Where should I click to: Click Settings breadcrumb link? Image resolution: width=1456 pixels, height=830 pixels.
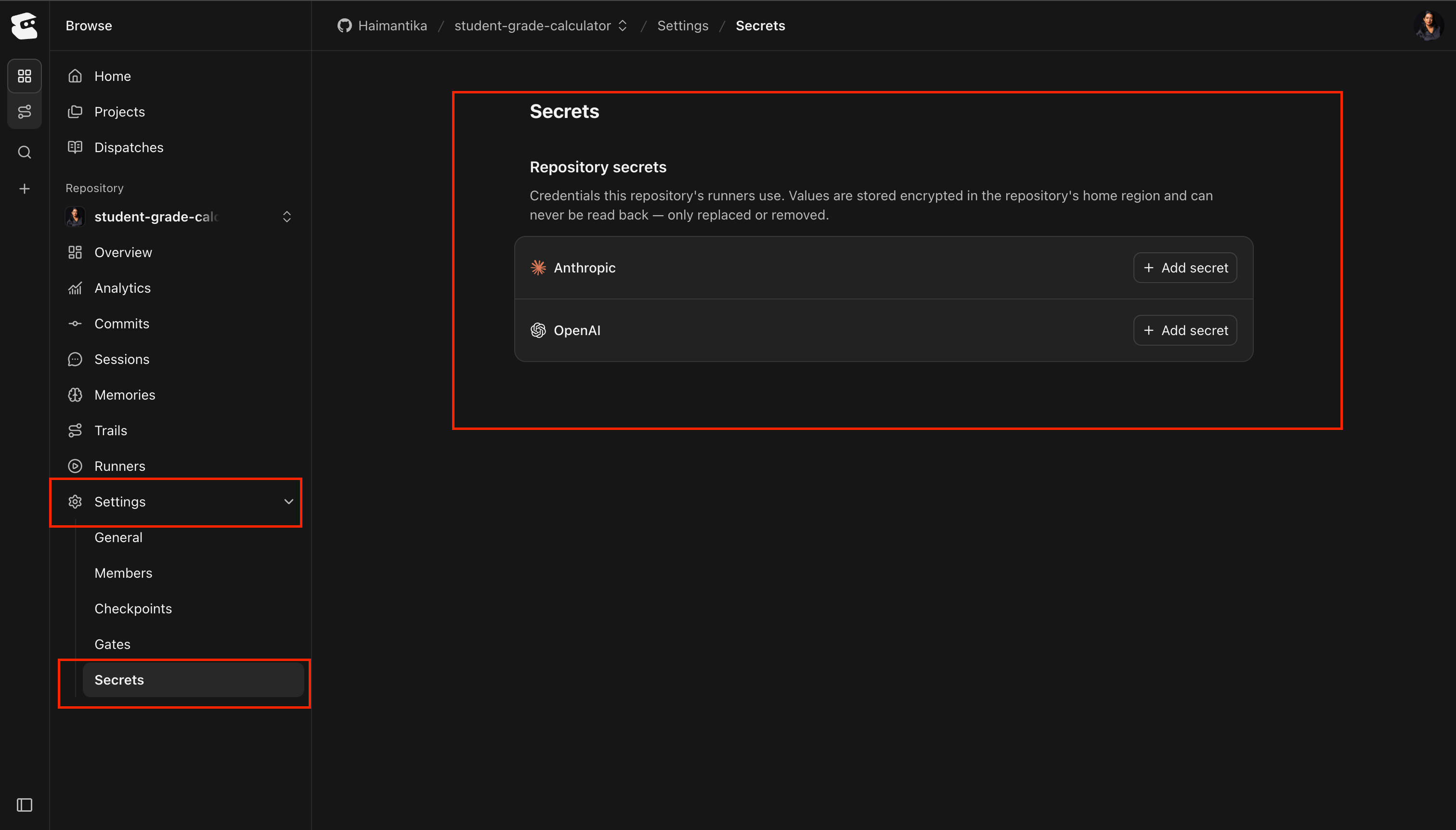682,26
